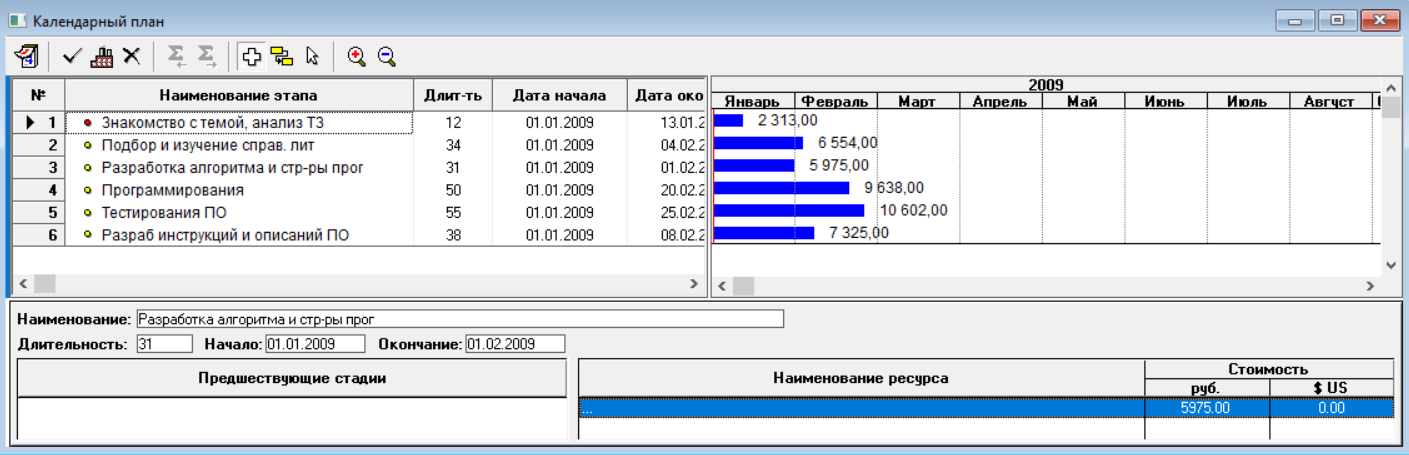The width and height of the screenshot is (1409, 455).
Task: Click Предшествующие стадии header
Action: pyautogui.click(x=292, y=378)
